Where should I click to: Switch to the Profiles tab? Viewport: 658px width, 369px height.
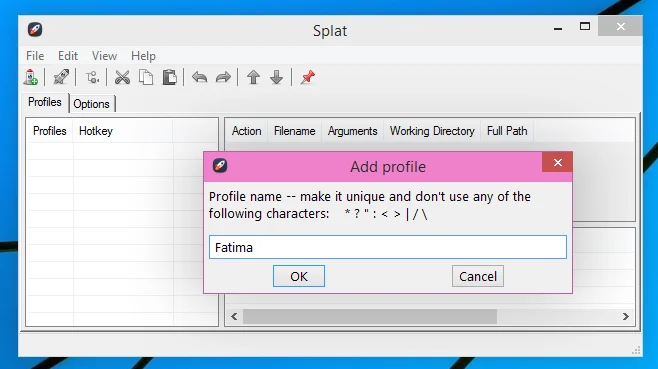(x=45, y=102)
